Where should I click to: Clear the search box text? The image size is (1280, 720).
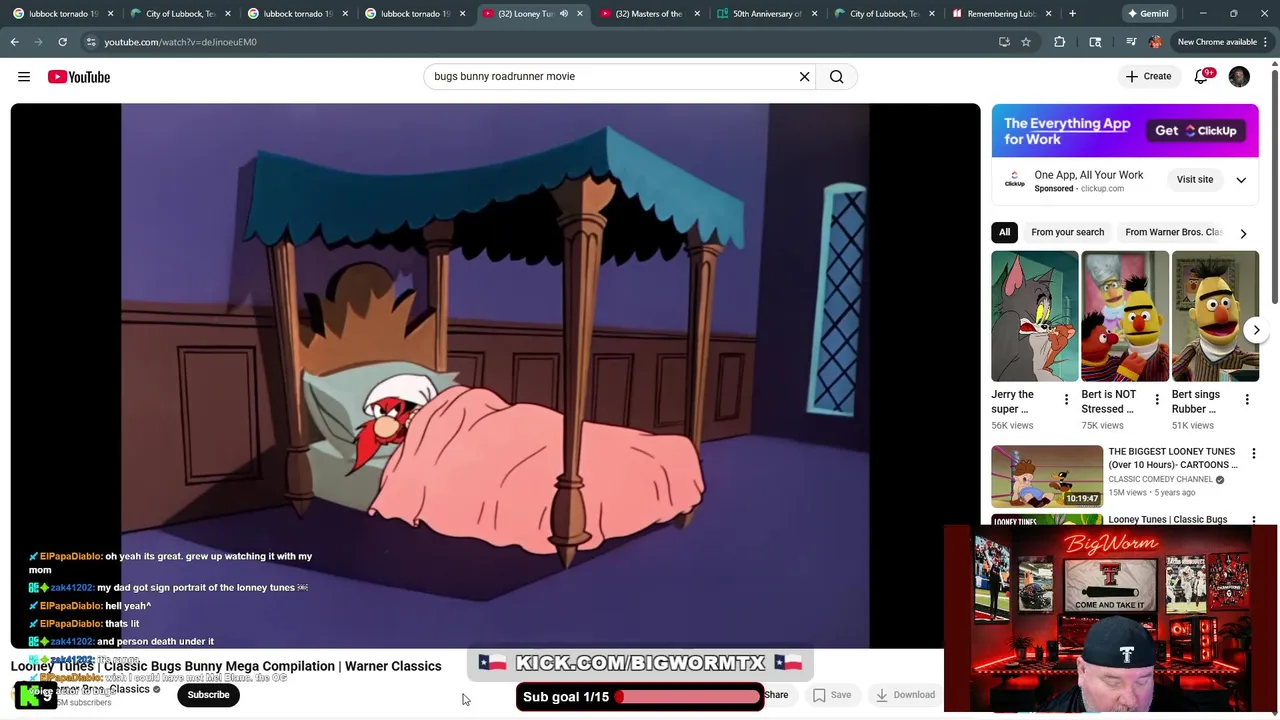(x=804, y=77)
